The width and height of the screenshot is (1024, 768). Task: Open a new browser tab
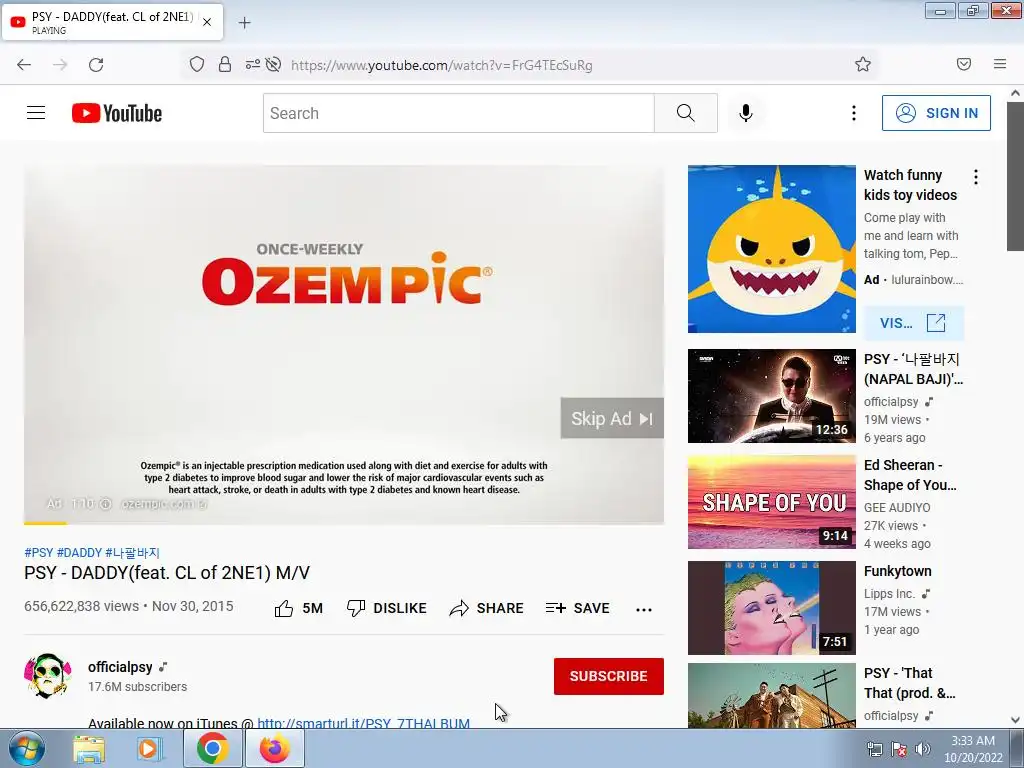click(244, 23)
